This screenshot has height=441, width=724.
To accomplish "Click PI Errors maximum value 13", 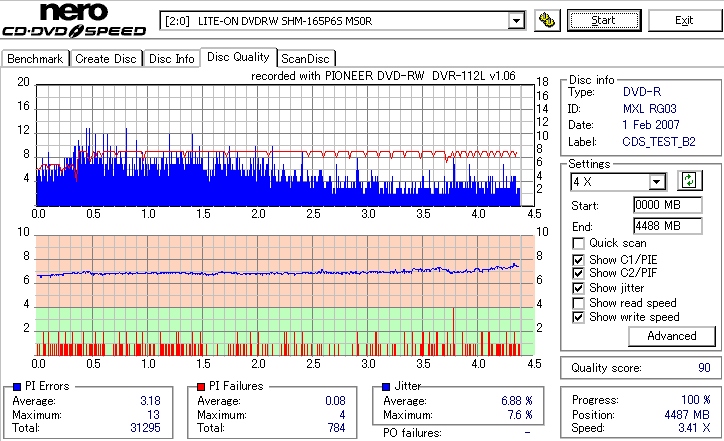I will pyautogui.click(x=153, y=415).
